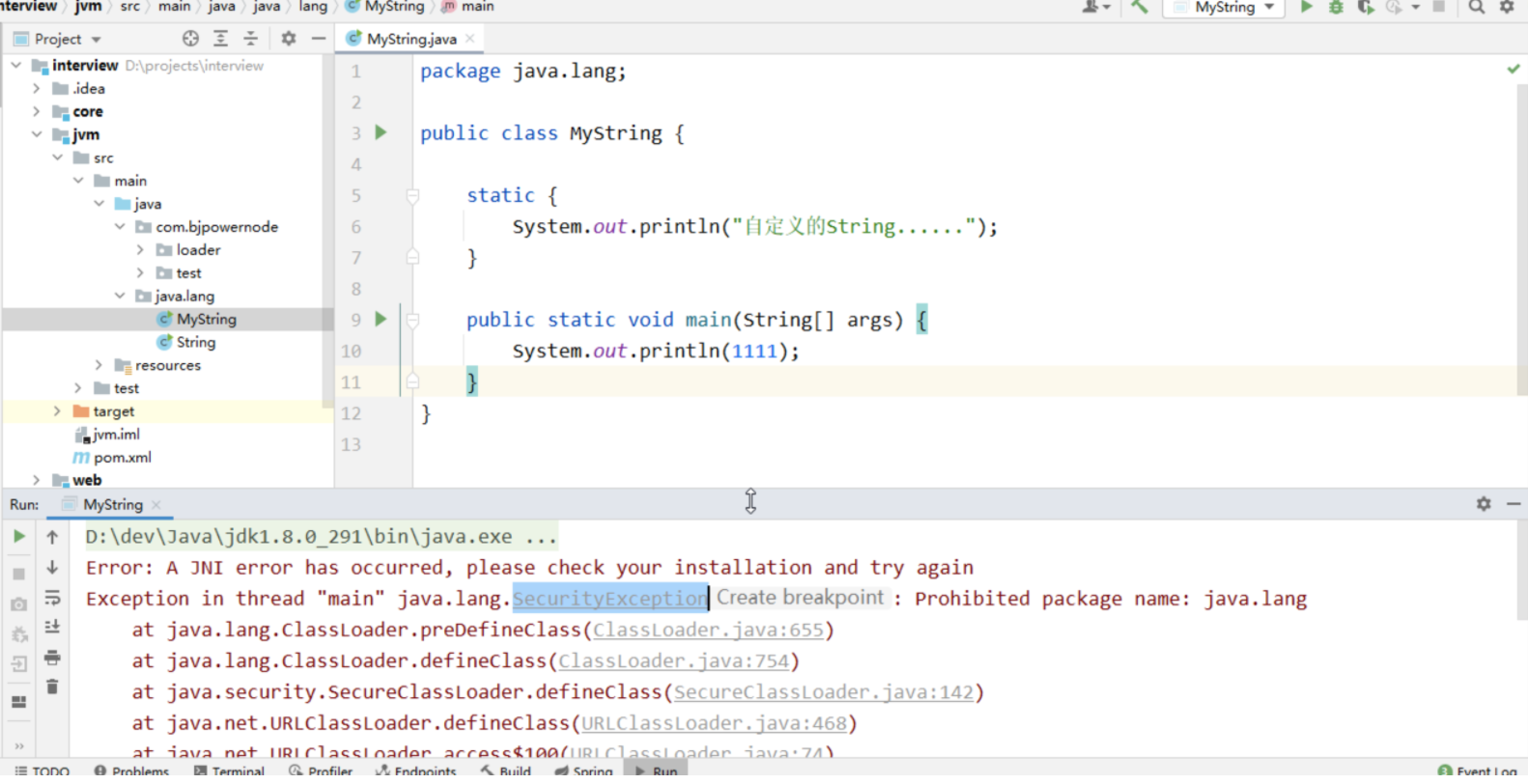The height and width of the screenshot is (784, 1528).
Task: Toggle scroll to end in console
Action: (x=52, y=628)
